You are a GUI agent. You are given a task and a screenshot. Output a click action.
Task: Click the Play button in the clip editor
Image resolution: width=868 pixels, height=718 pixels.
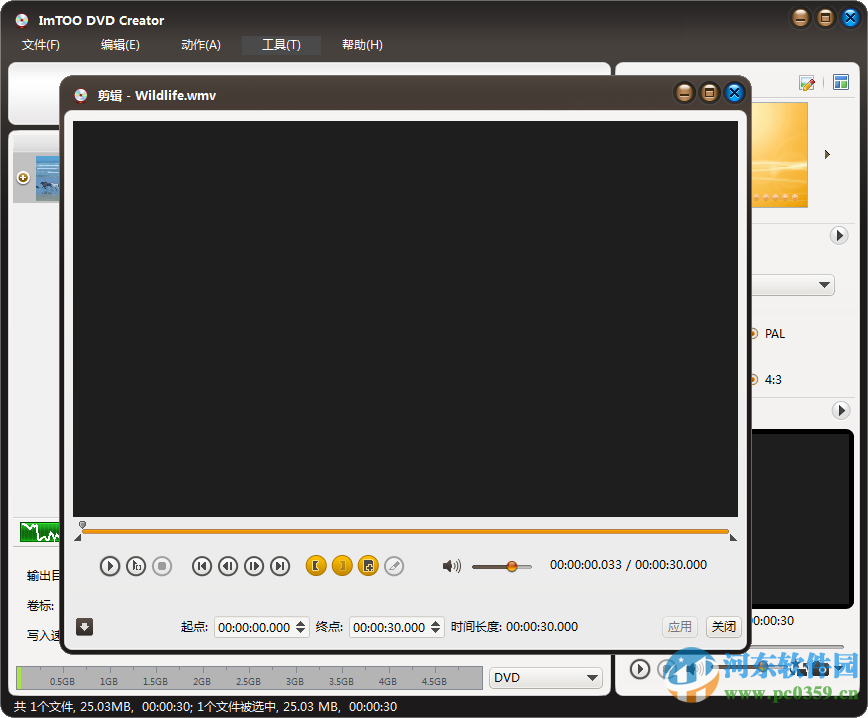tap(110, 565)
